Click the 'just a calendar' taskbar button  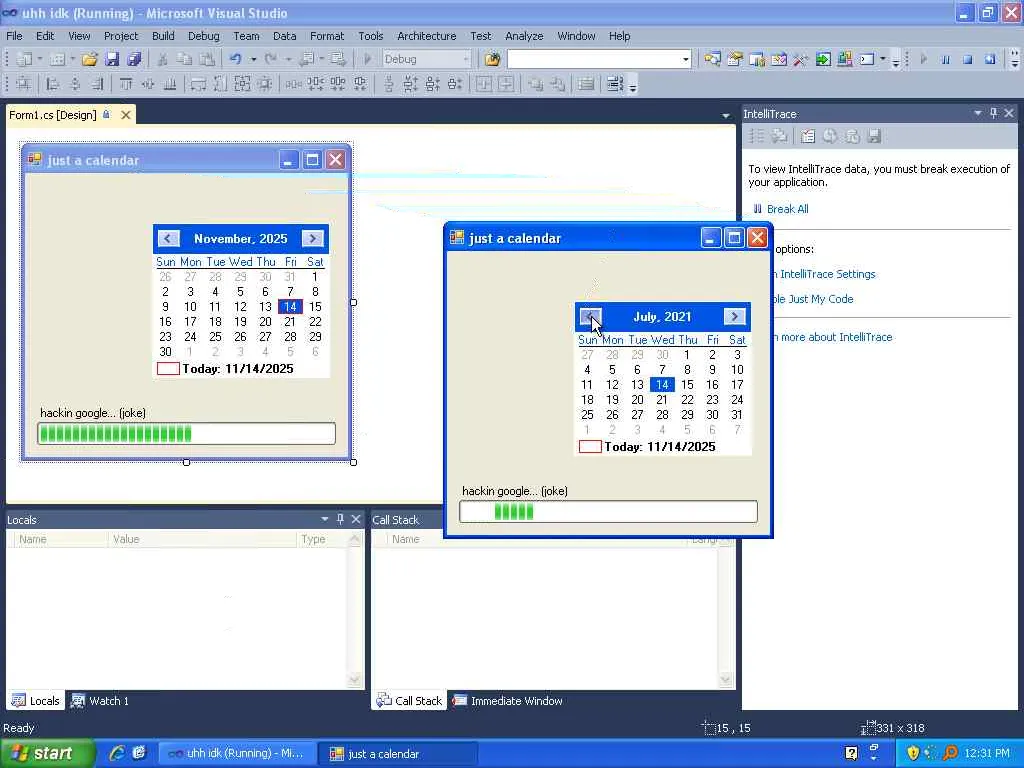(396, 754)
